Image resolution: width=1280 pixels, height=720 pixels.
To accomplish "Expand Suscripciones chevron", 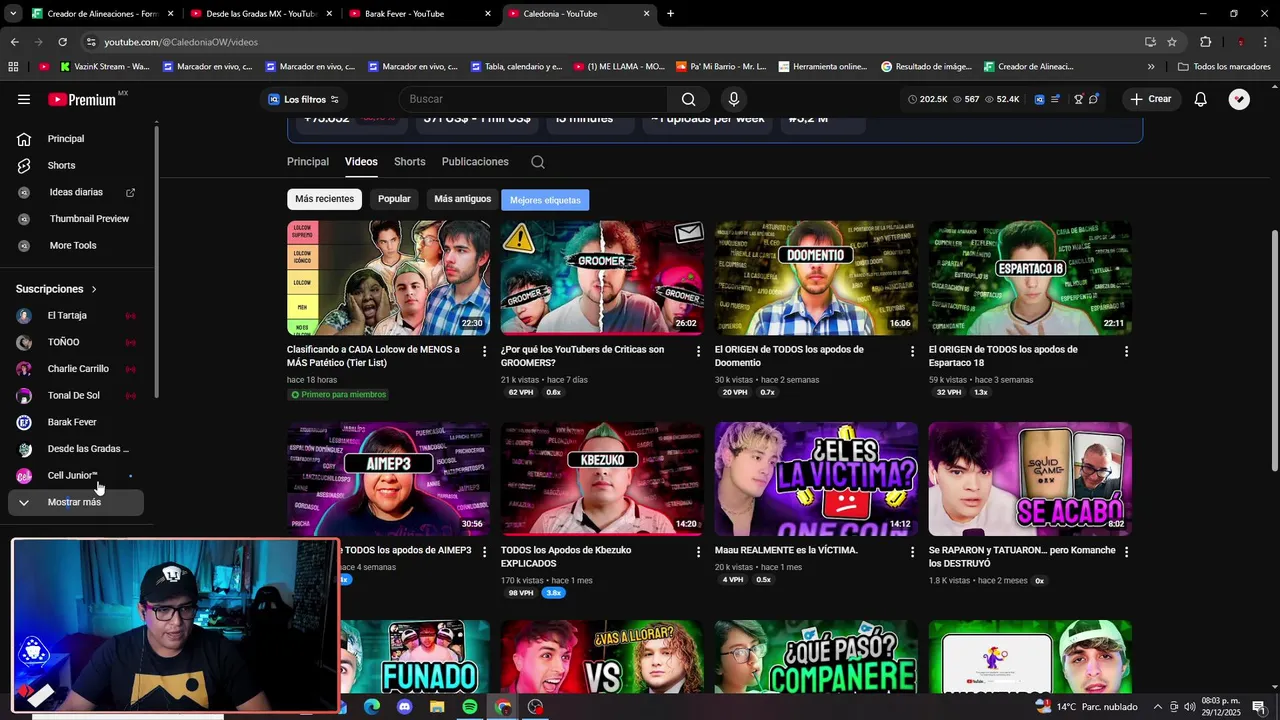I will [x=94, y=289].
